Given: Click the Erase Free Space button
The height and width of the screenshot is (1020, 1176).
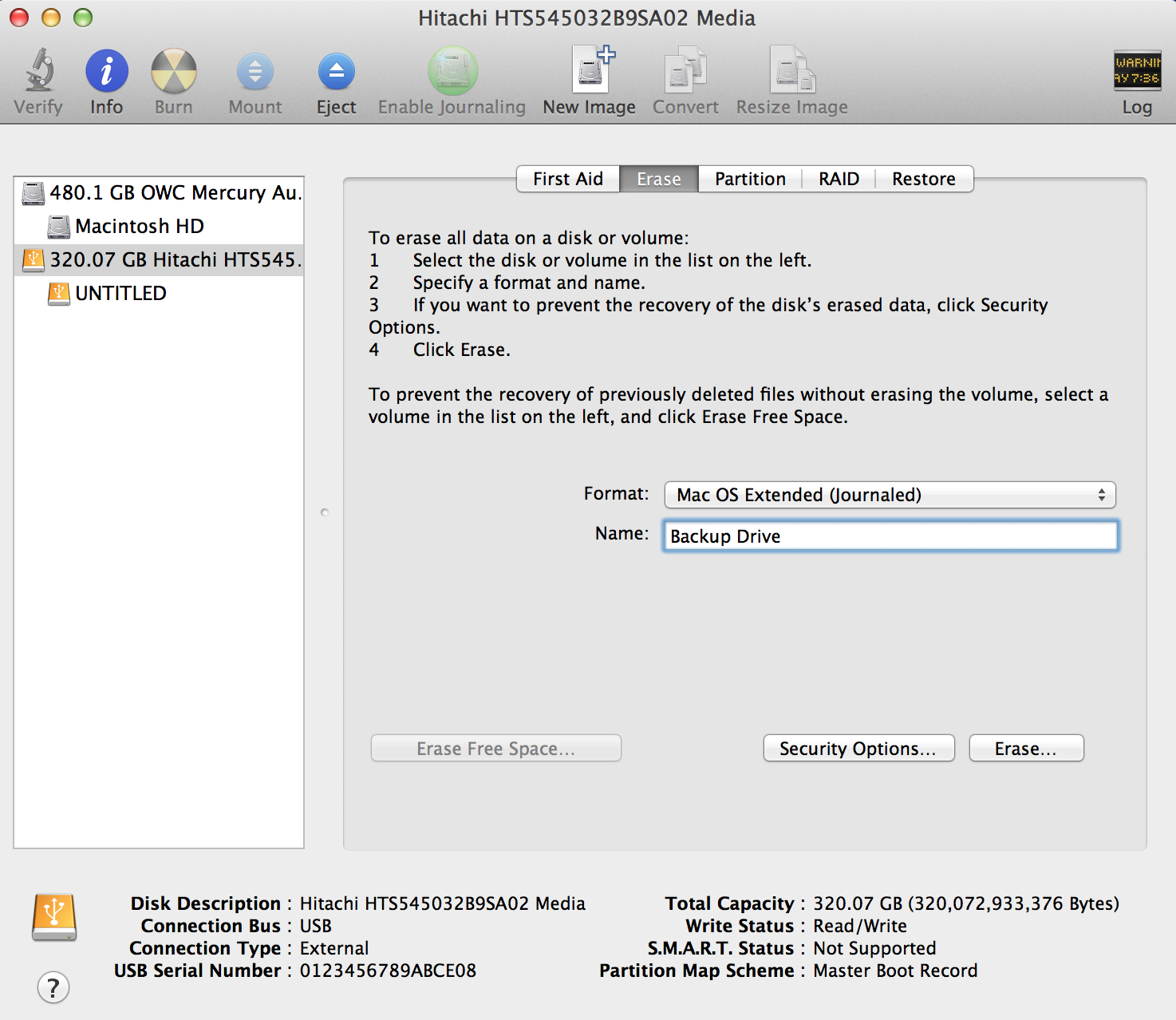Looking at the screenshot, I should tap(495, 749).
